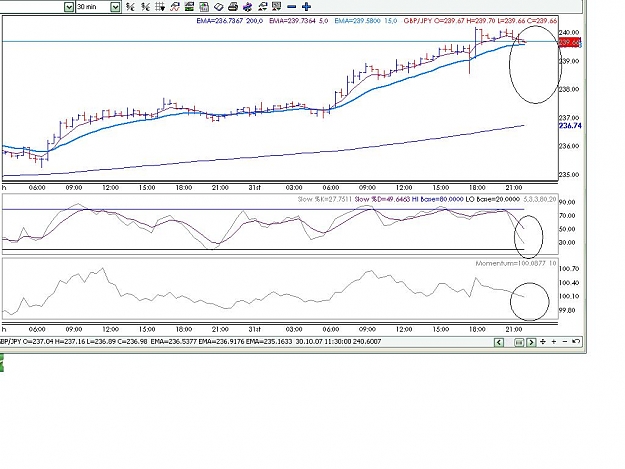
Task: Open the 30 min timeframe dropdown arrow
Action: 115,7
